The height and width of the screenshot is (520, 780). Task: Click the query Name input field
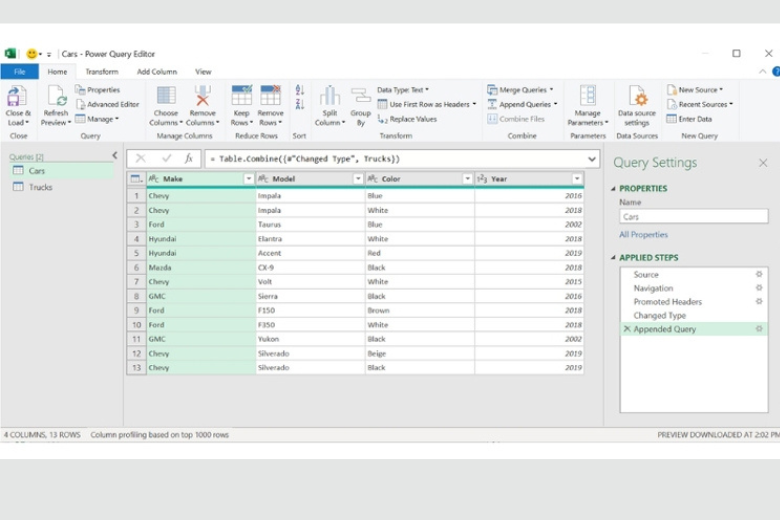pos(692,216)
